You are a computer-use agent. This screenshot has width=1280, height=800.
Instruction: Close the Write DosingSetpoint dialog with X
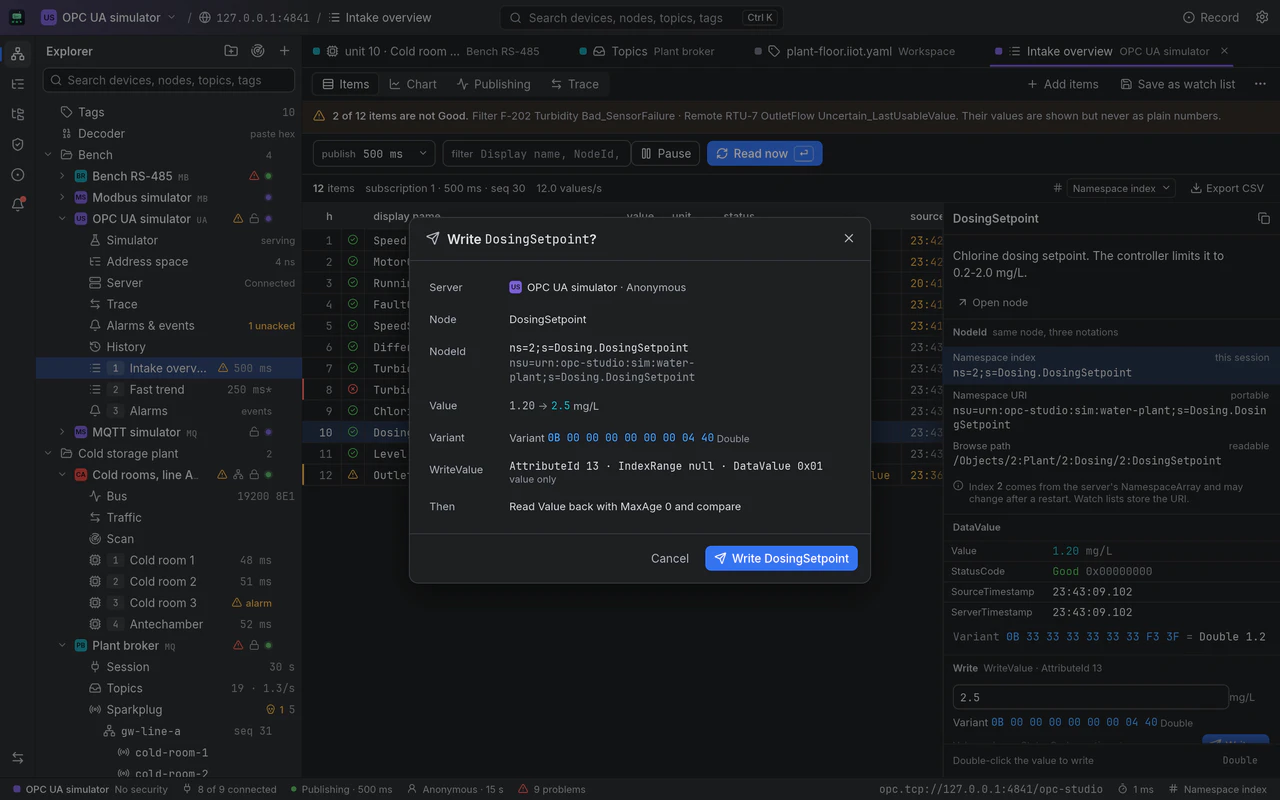click(849, 238)
